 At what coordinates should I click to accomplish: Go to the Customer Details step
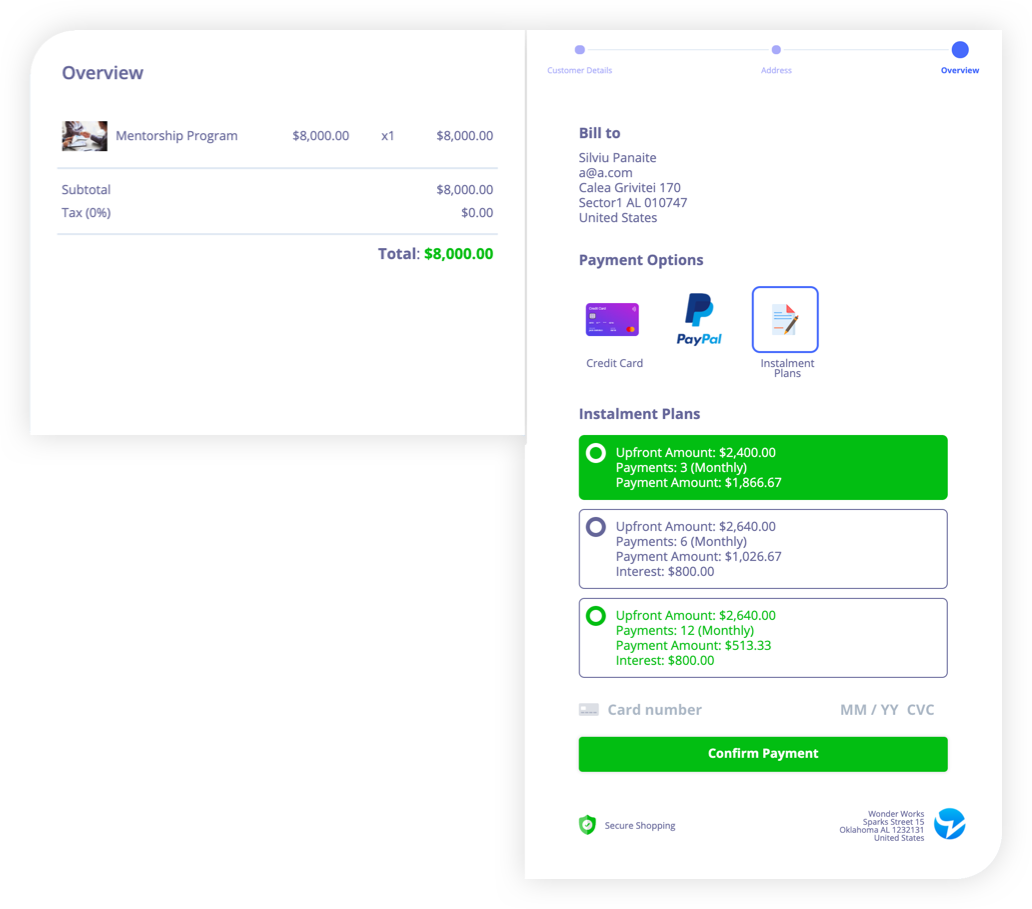[x=580, y=50]
